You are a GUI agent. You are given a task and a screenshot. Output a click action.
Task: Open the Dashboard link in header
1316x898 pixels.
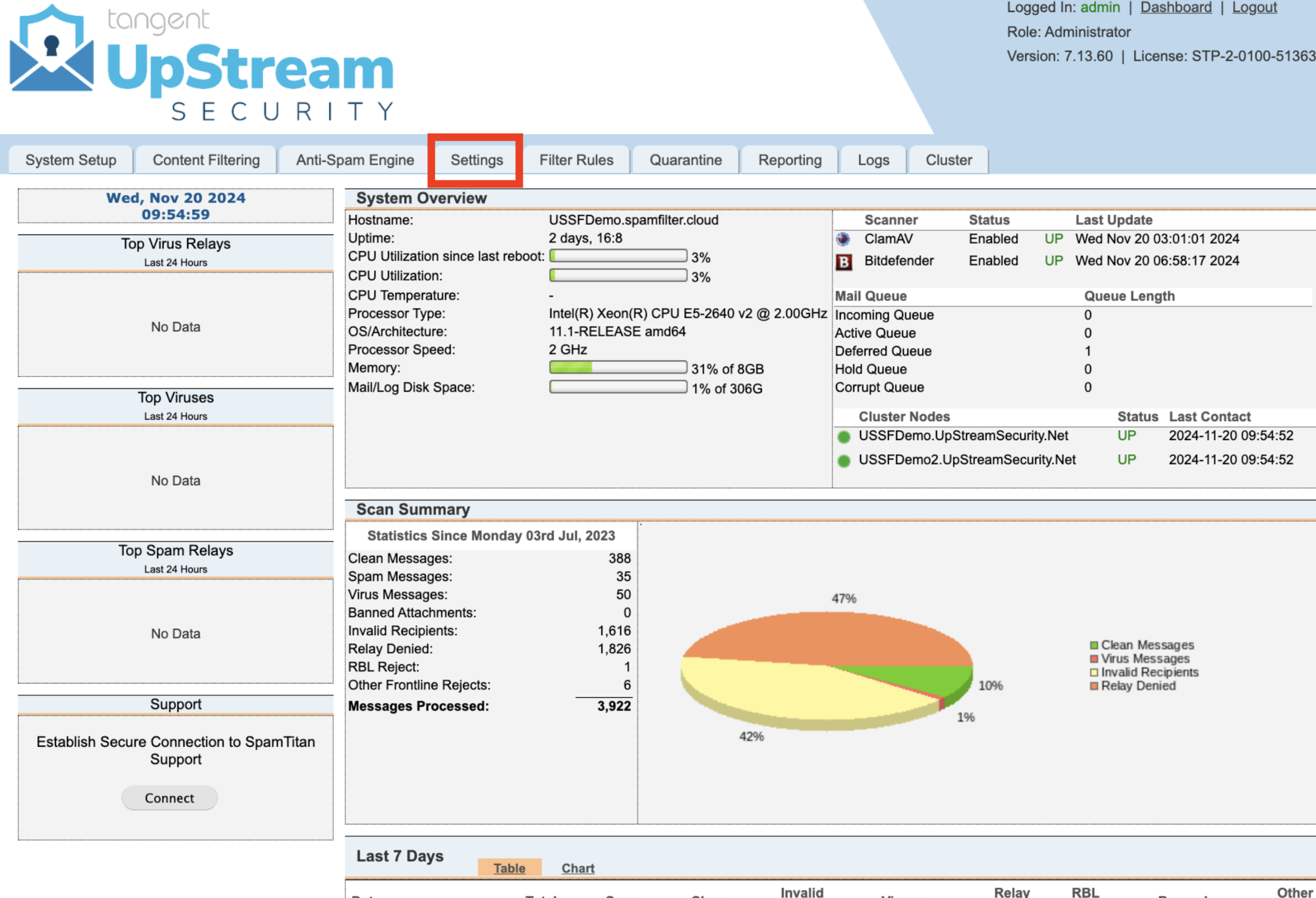click(1175, 7)
